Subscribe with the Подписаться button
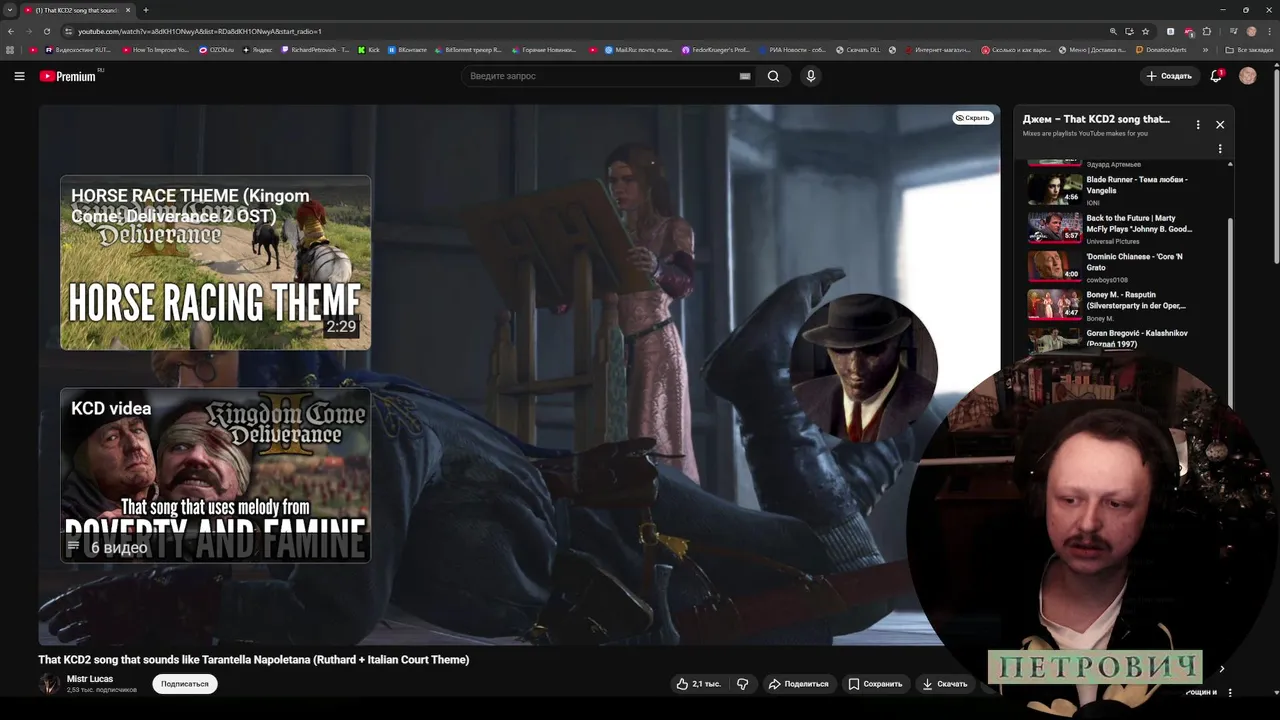 [x=185, y=684]
